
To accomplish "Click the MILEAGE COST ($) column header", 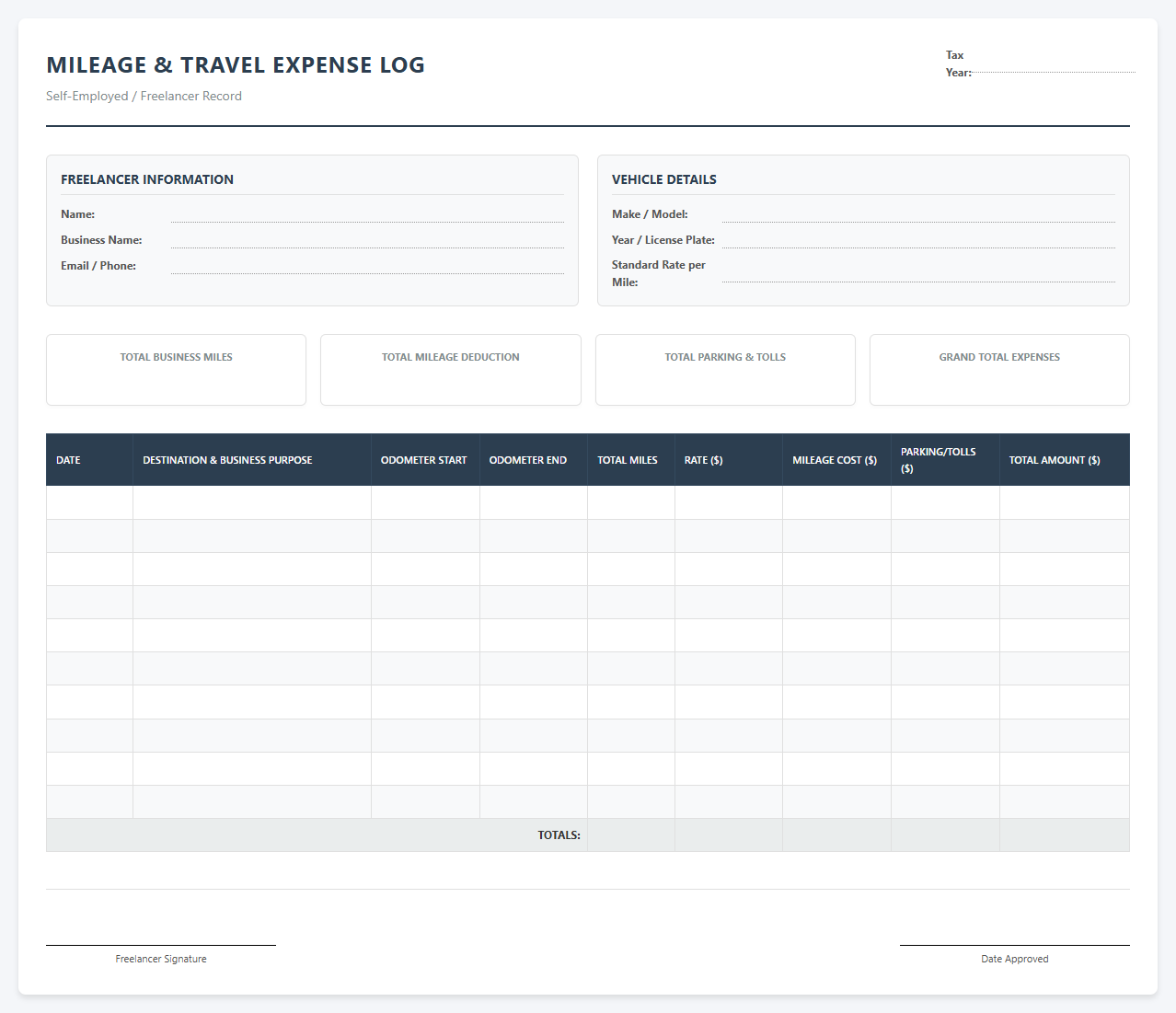I will (x=837, y=460).
